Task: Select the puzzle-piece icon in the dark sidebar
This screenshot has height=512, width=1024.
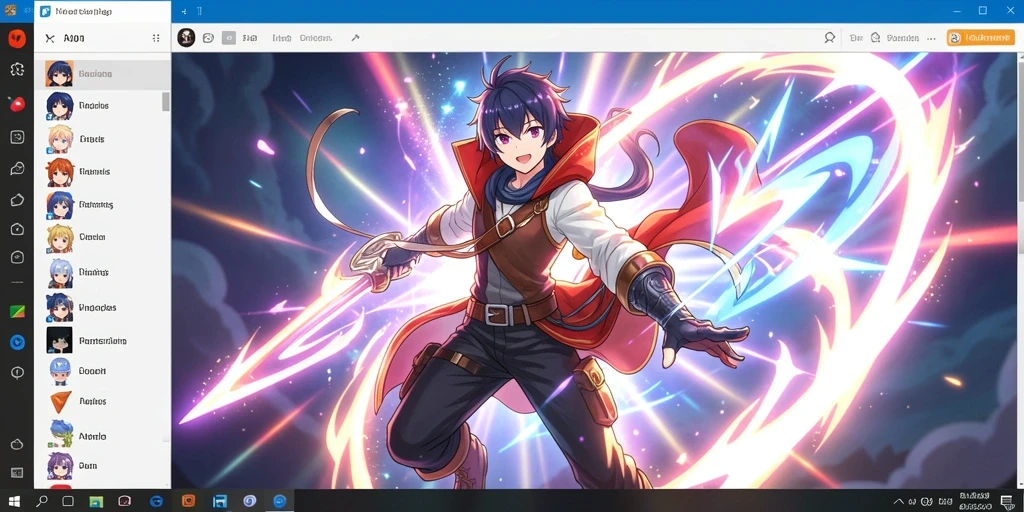Action: [x=17, y=69]
